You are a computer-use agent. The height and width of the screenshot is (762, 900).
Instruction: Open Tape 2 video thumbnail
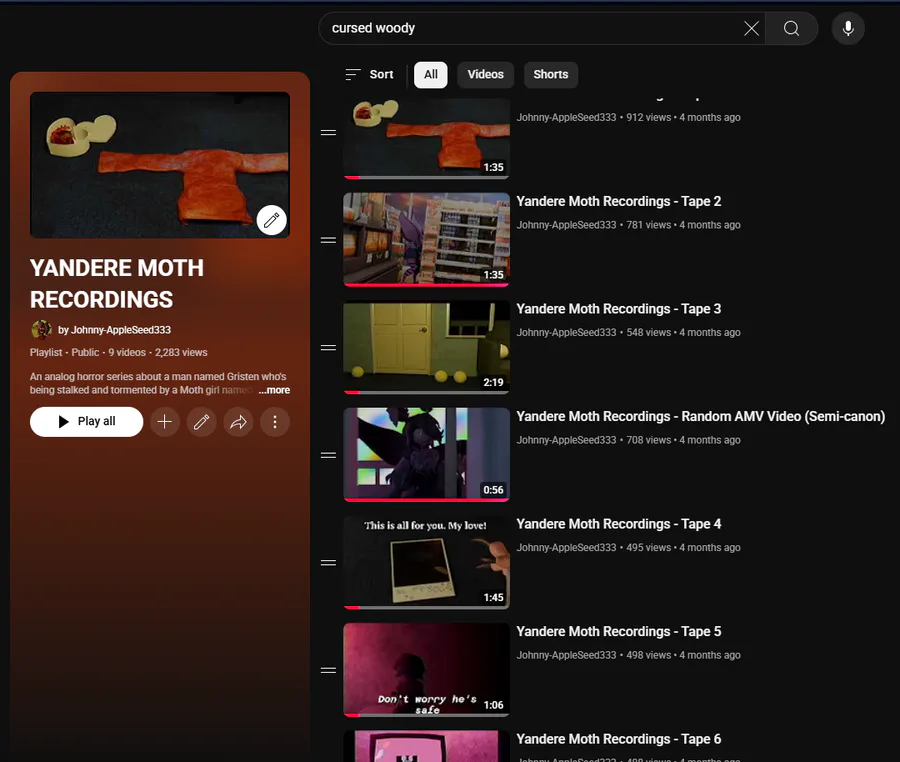[426, 239]
